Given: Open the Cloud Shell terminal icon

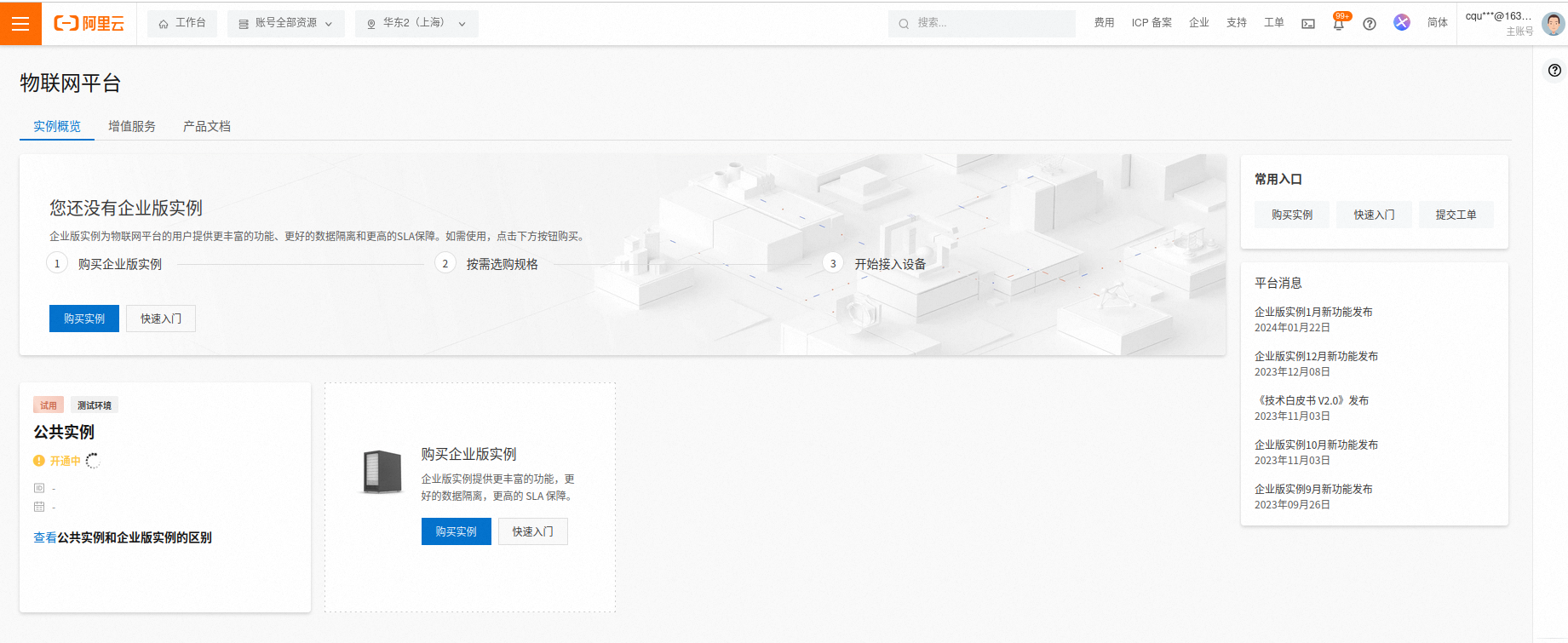Looking at the screenshot, I should pyautogui.click(x=1308, y=24).
